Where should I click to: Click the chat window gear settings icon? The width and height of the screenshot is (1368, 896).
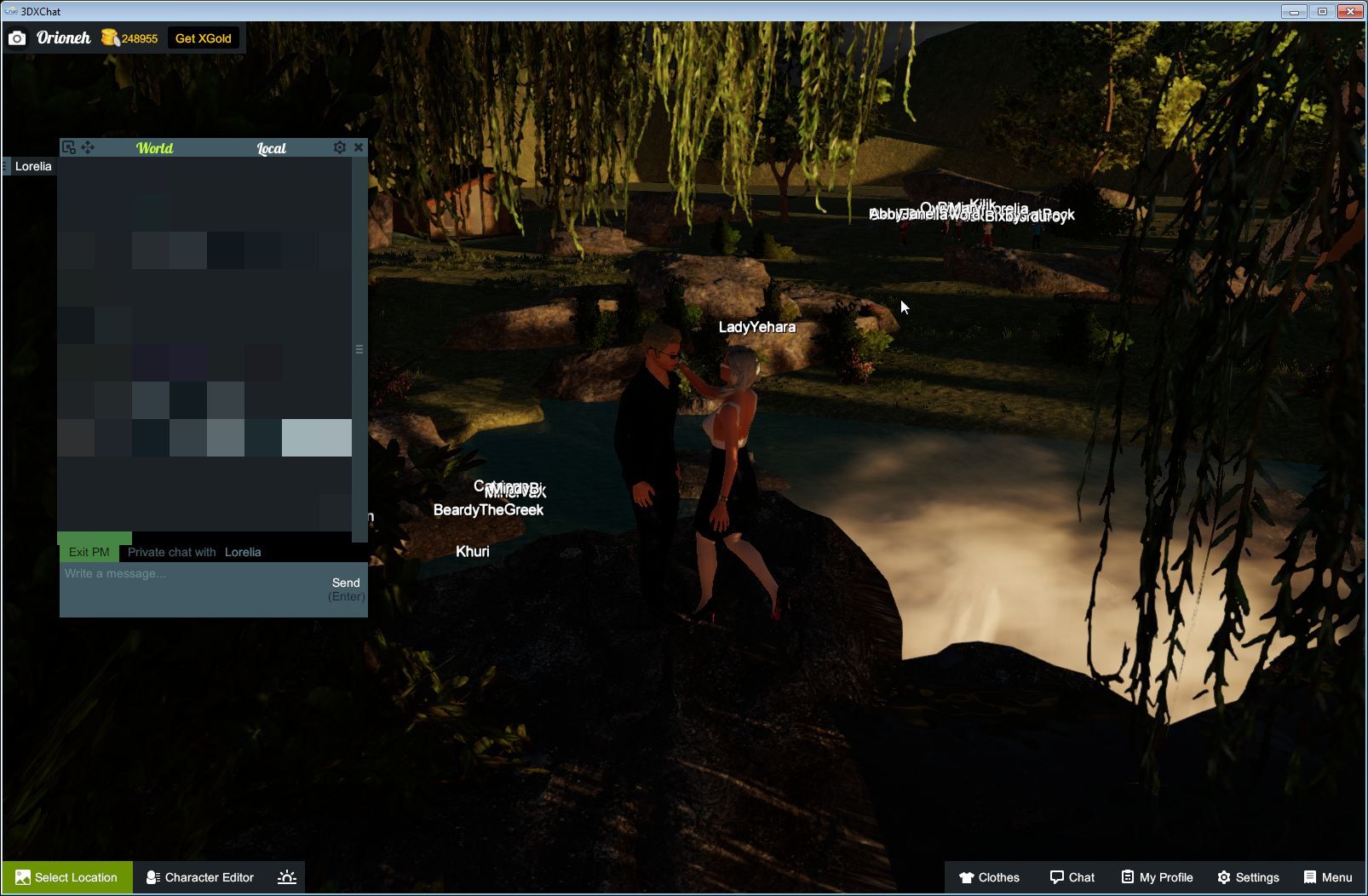click(339, 146)
